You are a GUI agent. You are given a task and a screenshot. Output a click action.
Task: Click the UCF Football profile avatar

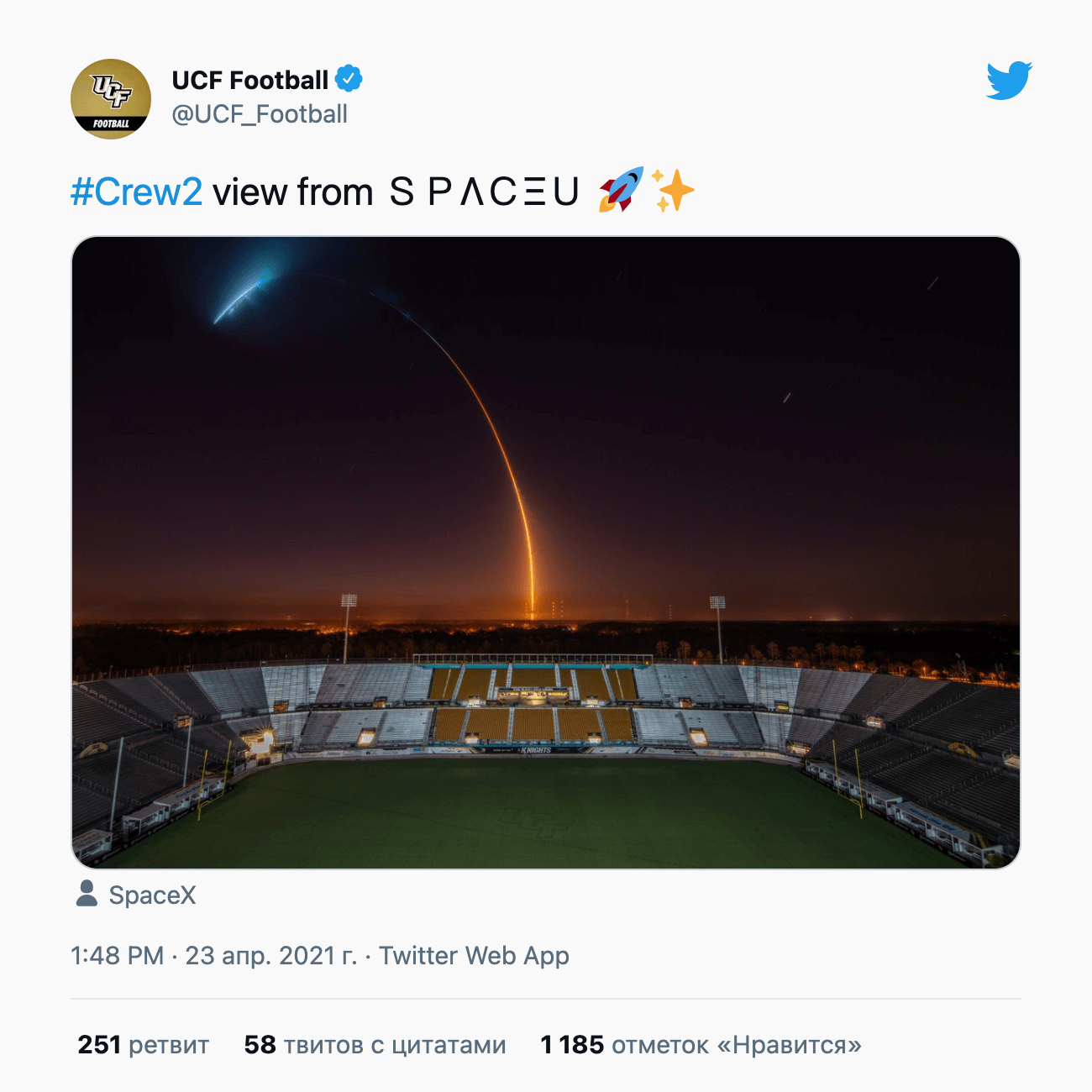[x=111, y=99]
